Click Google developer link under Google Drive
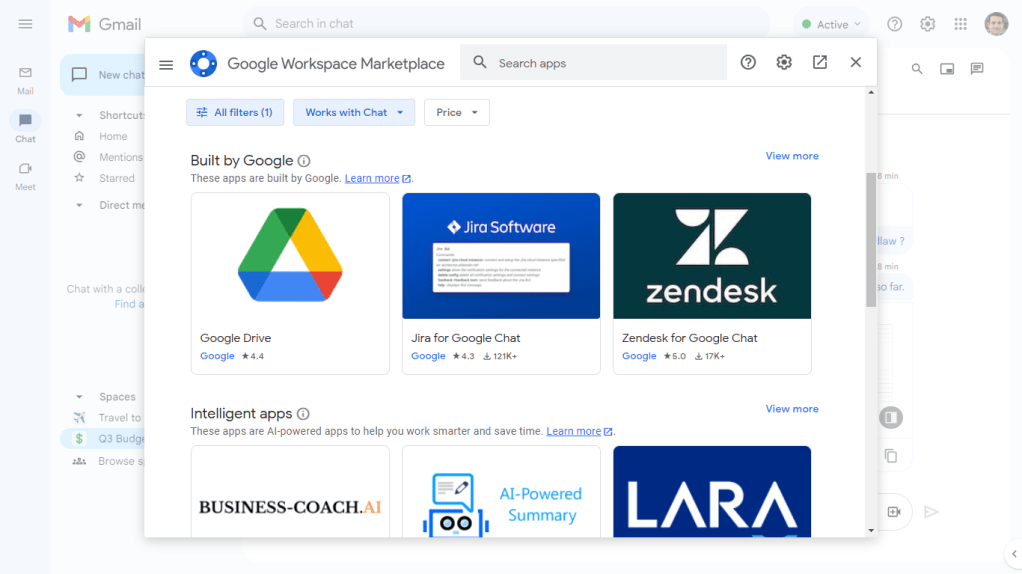The height and width of the screenshot is (574, 1022). tap(217, 356)
